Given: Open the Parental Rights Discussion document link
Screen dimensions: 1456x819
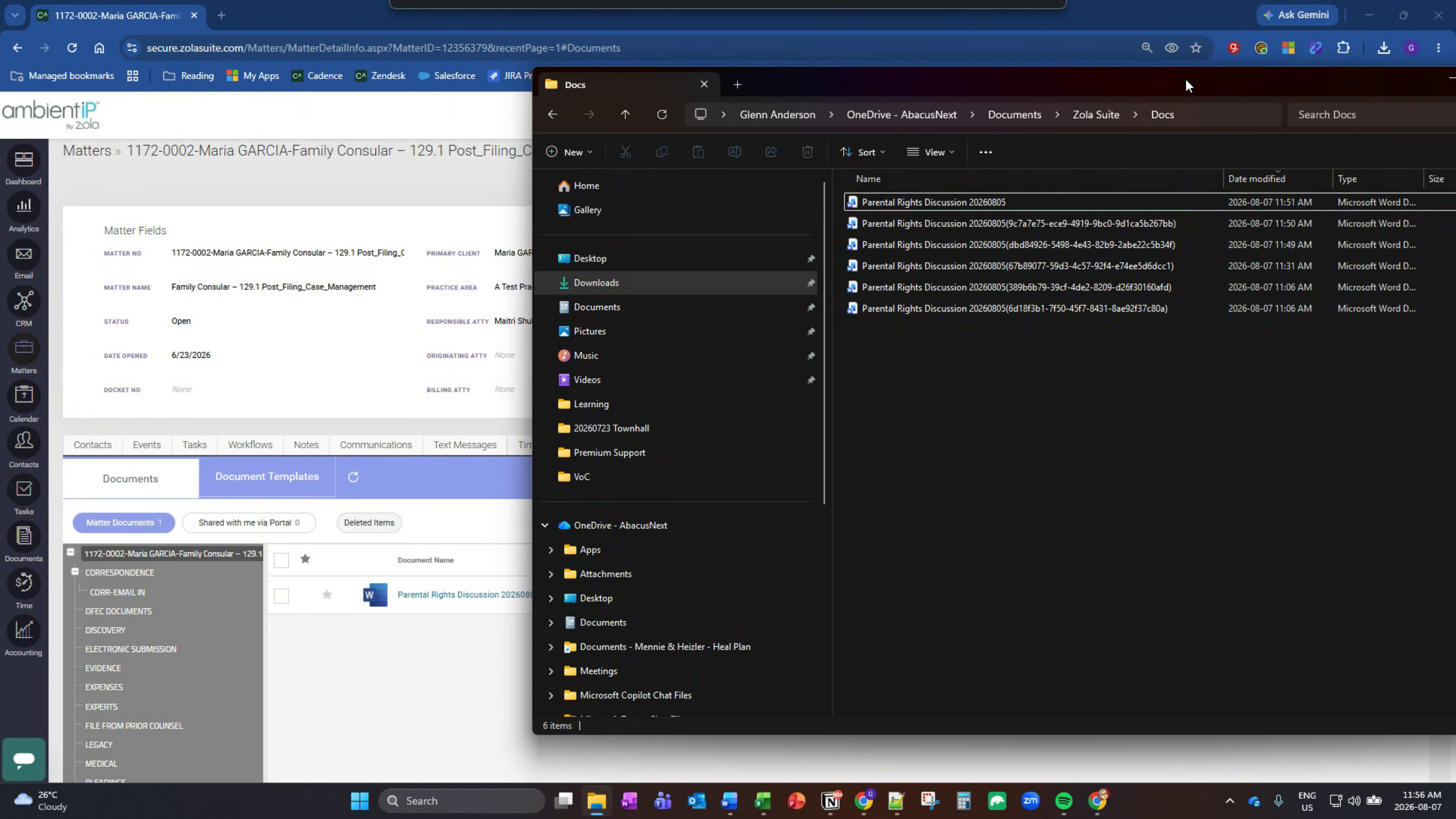Looking at the screenshot, I should pyautogui.click(x=464, y=595).
